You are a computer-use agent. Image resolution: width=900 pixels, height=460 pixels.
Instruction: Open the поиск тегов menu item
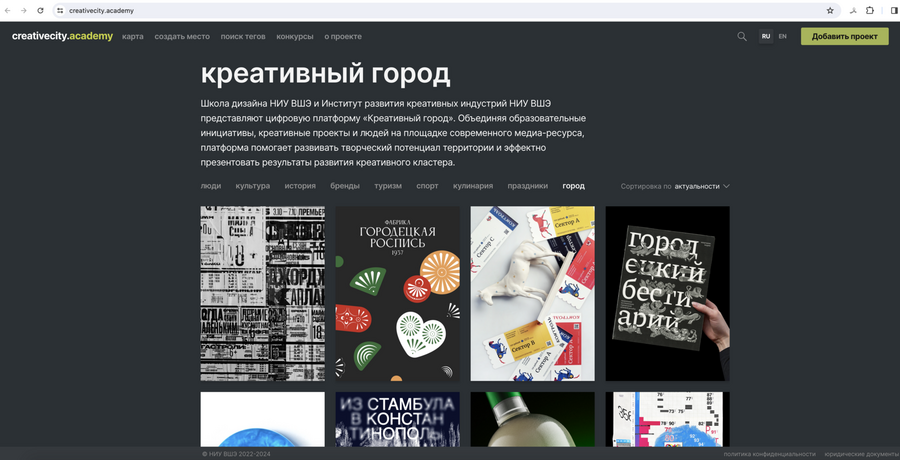click(x=243, y=36)
